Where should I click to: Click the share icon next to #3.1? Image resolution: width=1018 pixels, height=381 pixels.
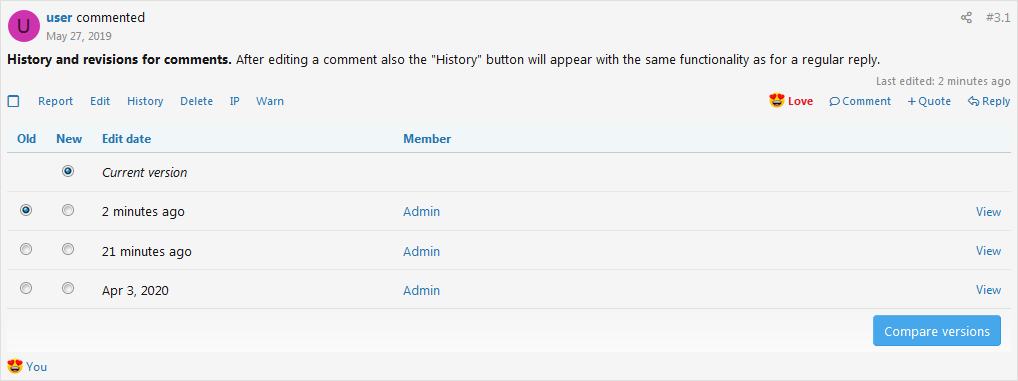[x=966, y=18]
